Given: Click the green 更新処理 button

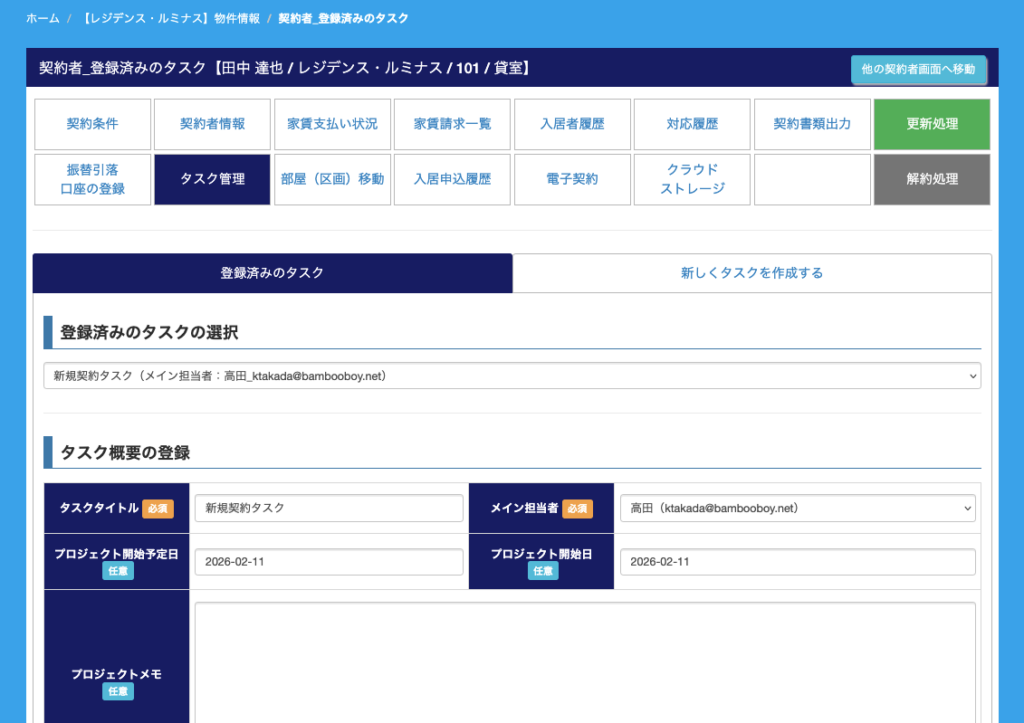Looking at the screenshot, I should [x=932, y=124].
